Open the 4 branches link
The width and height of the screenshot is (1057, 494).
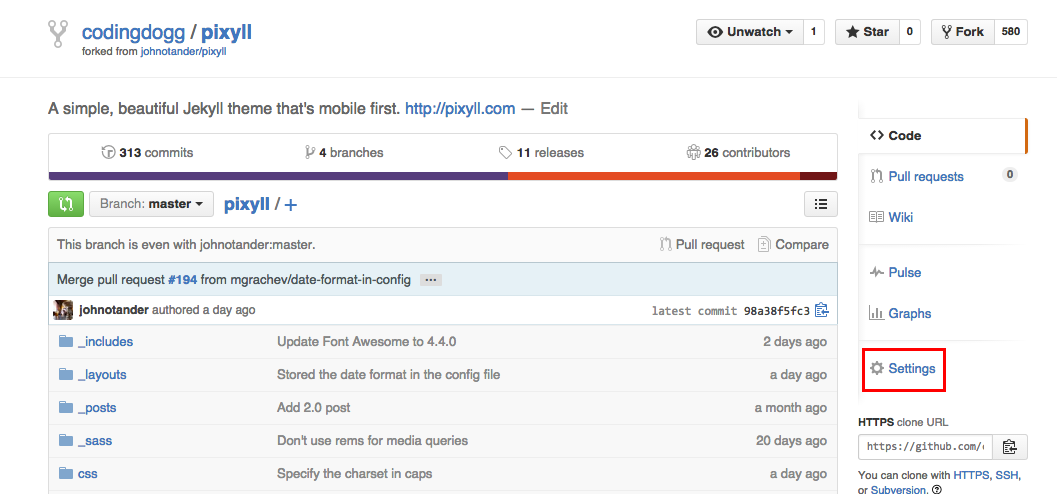click(344, 152)
